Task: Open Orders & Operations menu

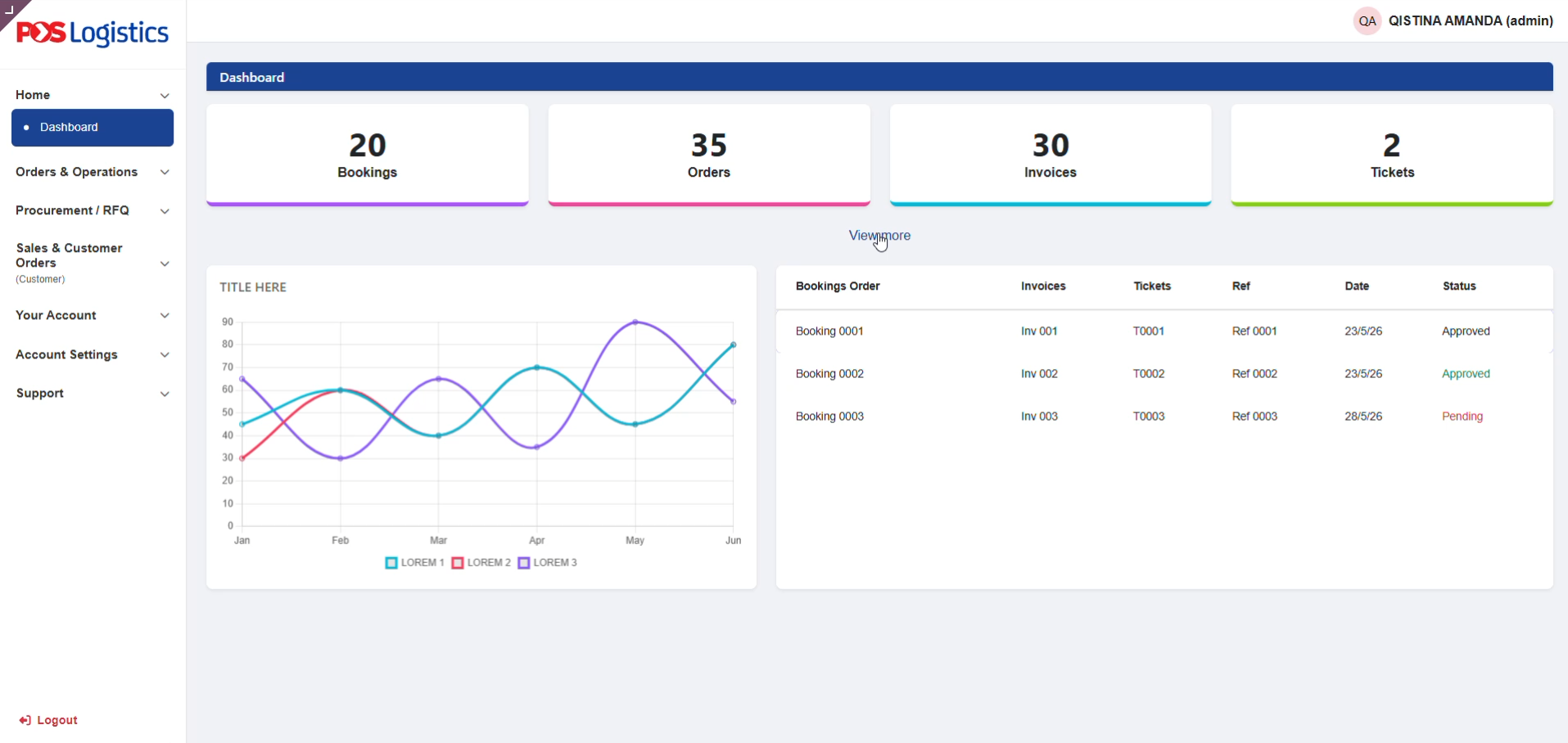Action: pyautogui.click(x=76, y=172)
